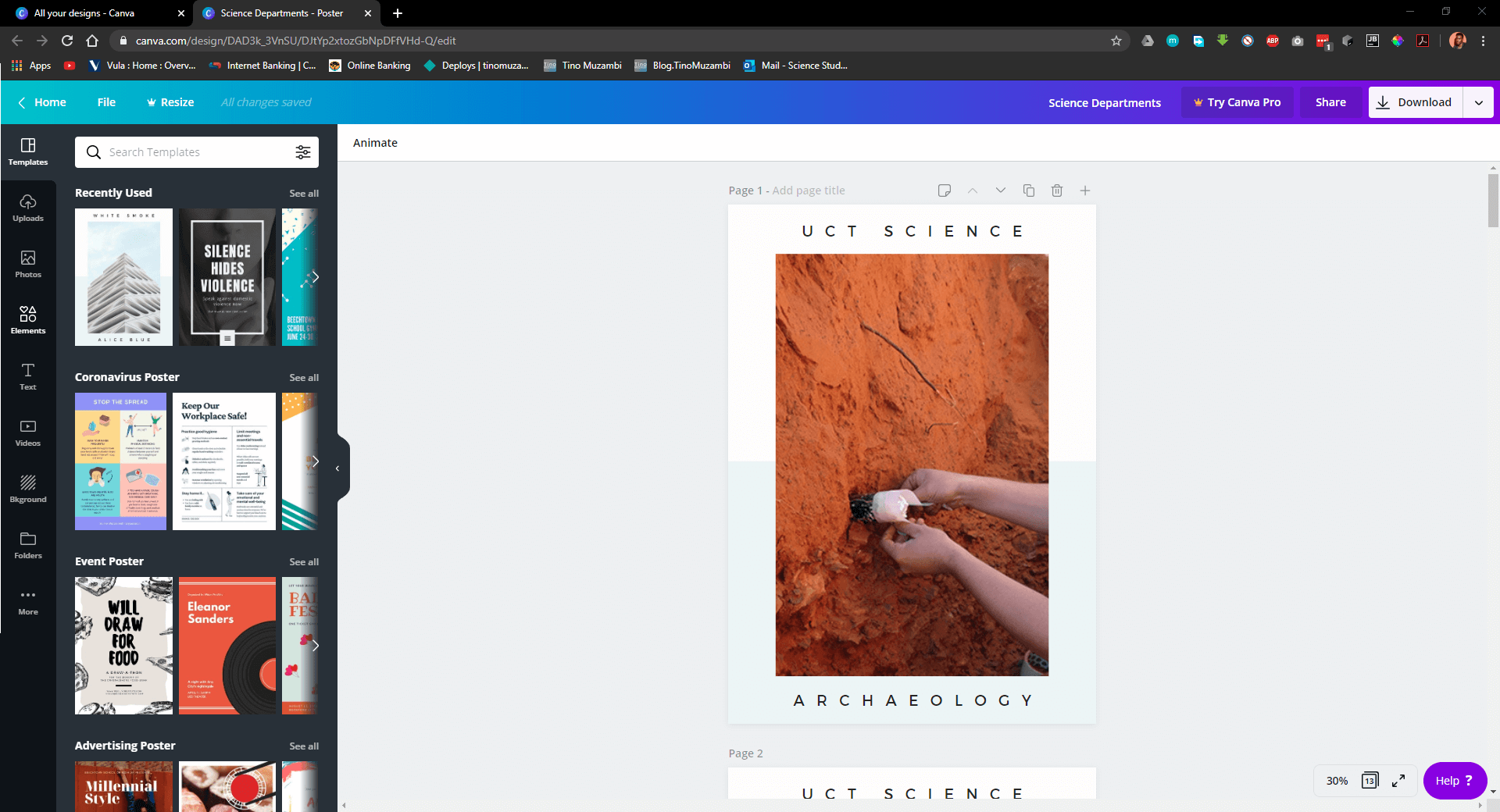Open the Chrome menu with three dots
This screenshot has height=812, width=1500.
(1483, 41)
